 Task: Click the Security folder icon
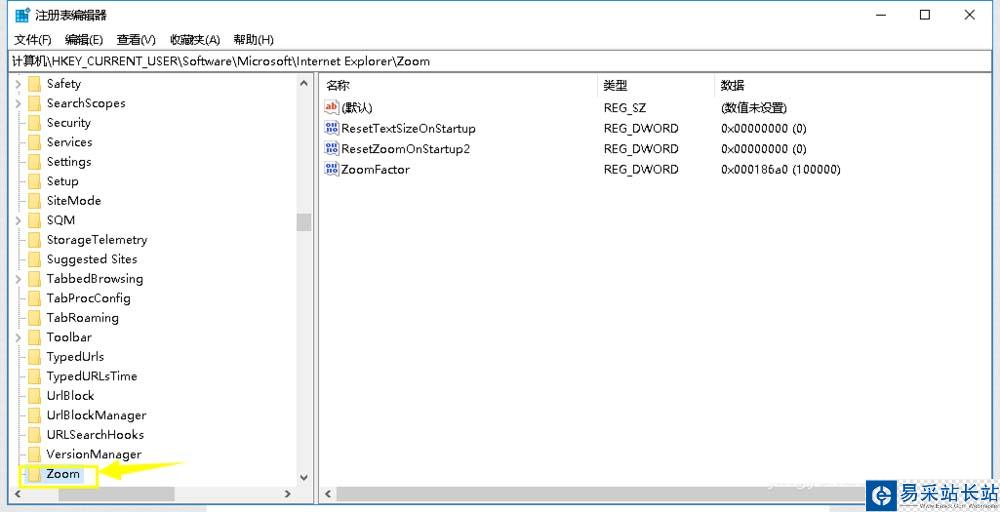pyautogui.click(x=34, y=123)
